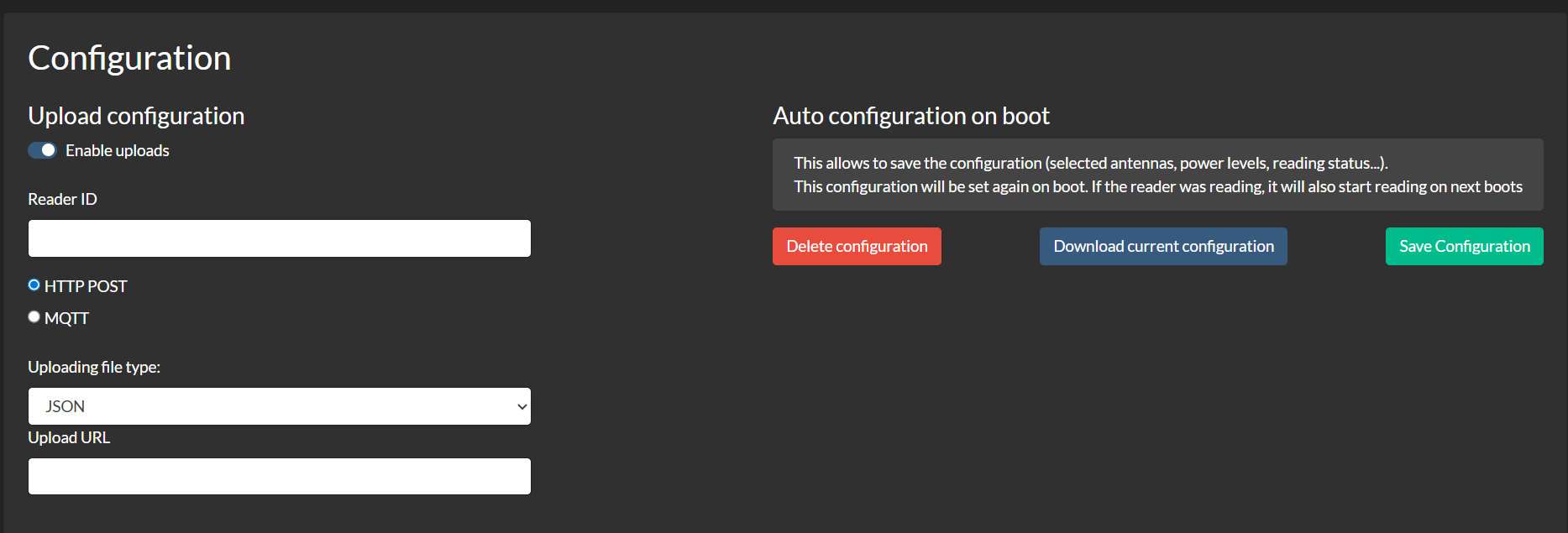Click the 'Upload configuration' section heading
Screen dimensions: 1568x533
click(136, 116)
